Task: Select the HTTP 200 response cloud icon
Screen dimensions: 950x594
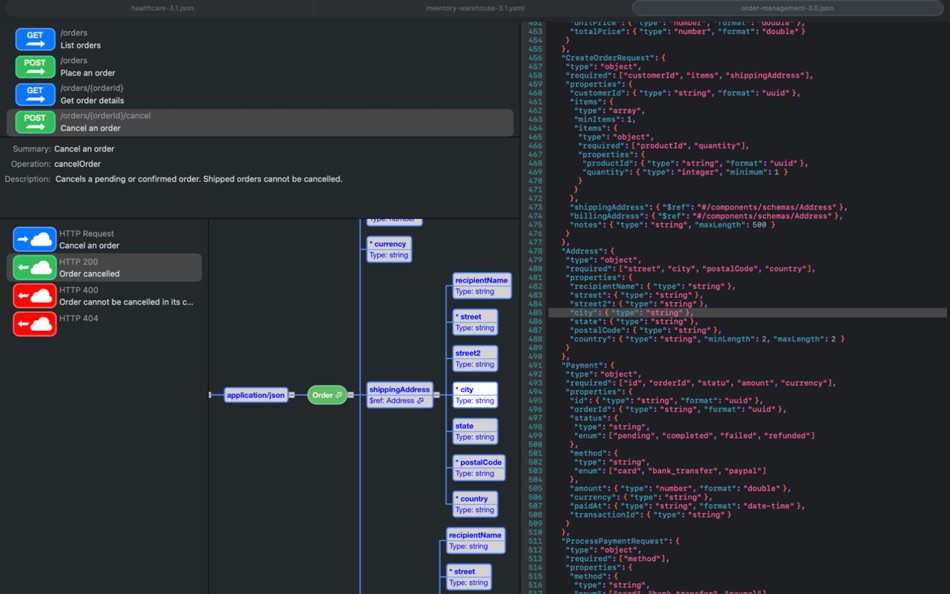Action: pyautogui.click(x=35, y=267)
